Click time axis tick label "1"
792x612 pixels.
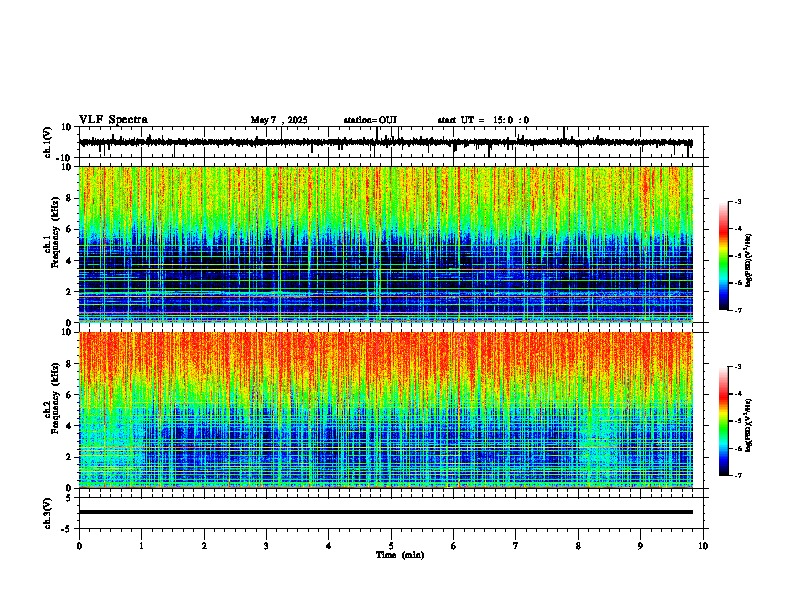pyautogui.click(x=141, y=546)
